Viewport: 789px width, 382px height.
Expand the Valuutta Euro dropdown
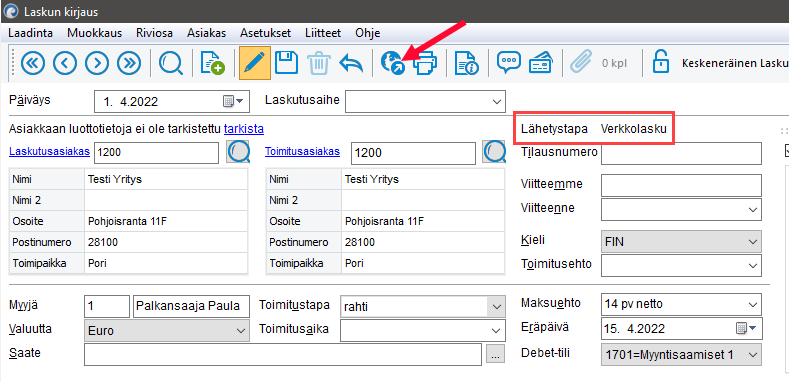coord(241,331)
